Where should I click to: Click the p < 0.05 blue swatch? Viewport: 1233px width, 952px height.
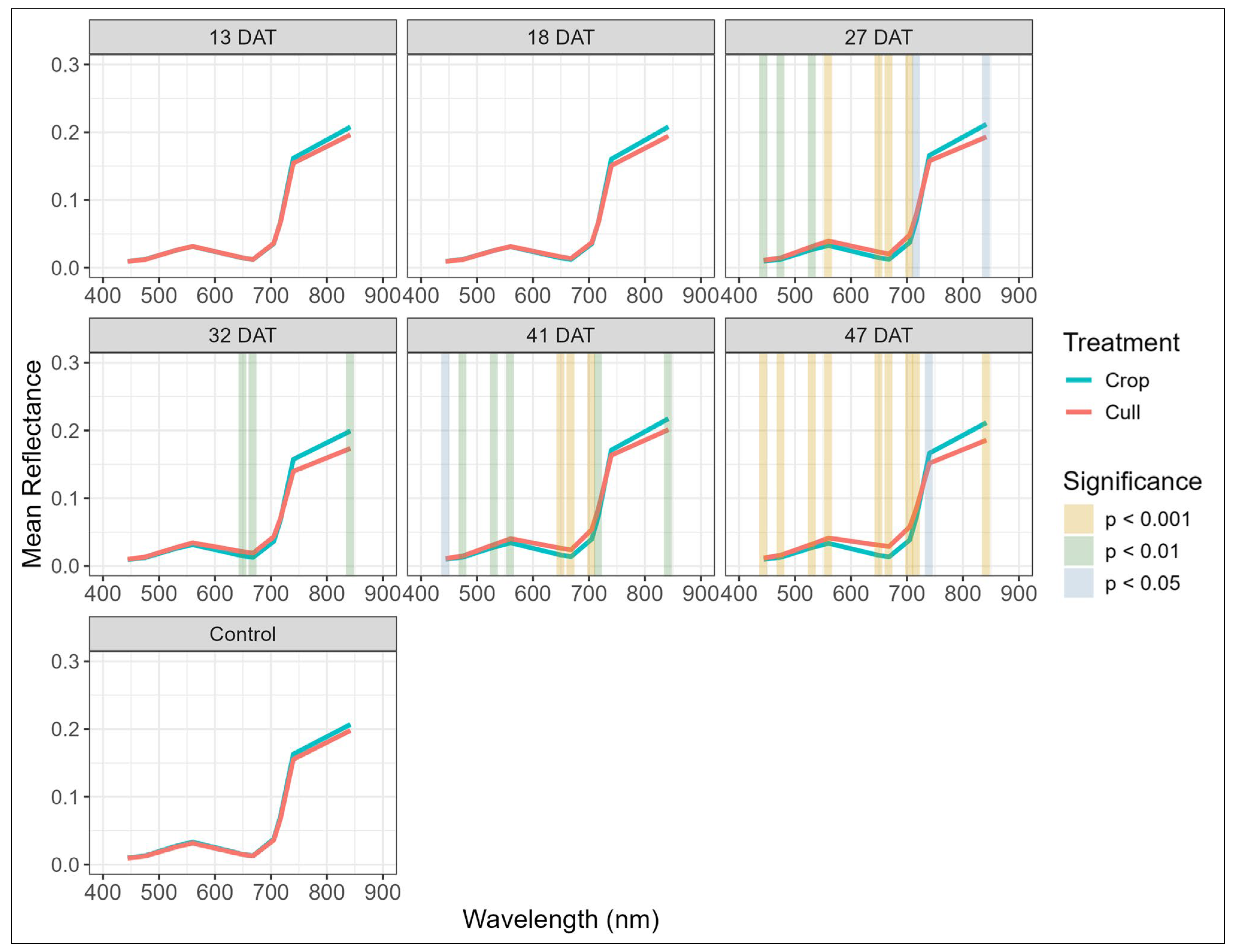pos(1079,583)
